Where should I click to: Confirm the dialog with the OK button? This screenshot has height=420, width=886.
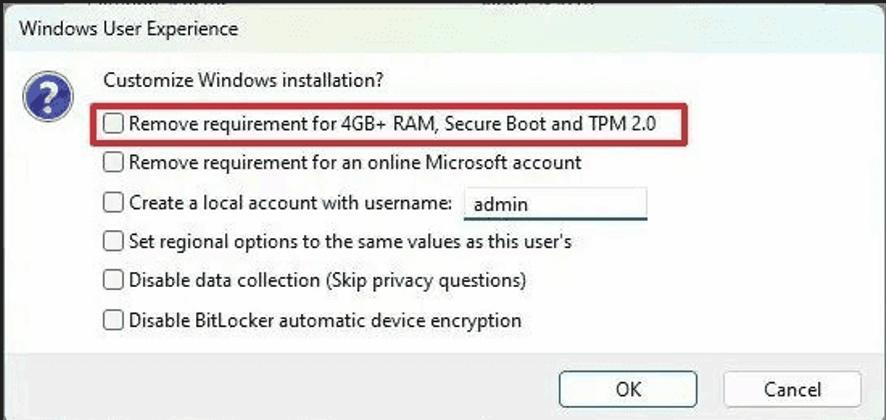[x=629, y=388]
